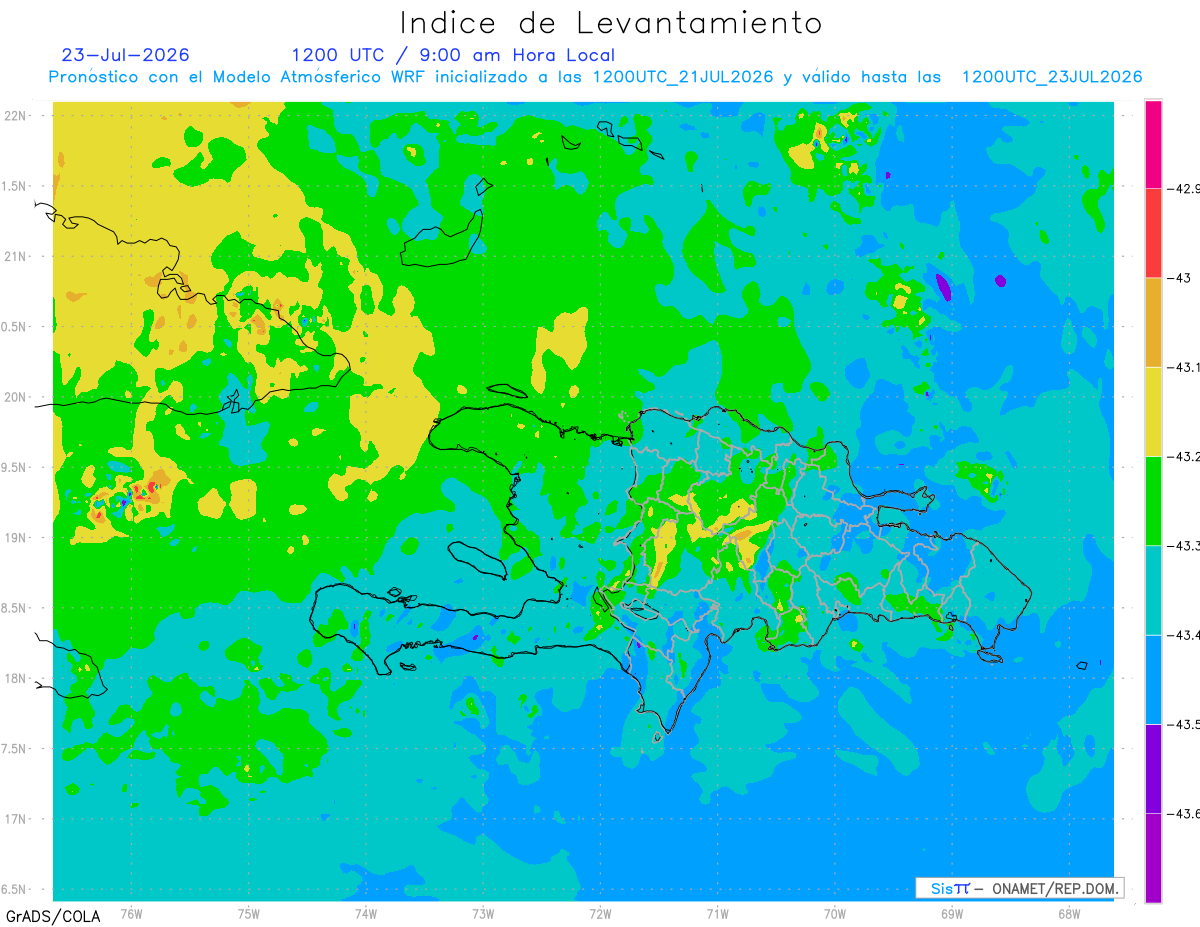The height and width of the screenshot is (927, 1200).
Task: Select the '72W' longitude axis label
Action: pyautogui.click(x=600, y=913)
